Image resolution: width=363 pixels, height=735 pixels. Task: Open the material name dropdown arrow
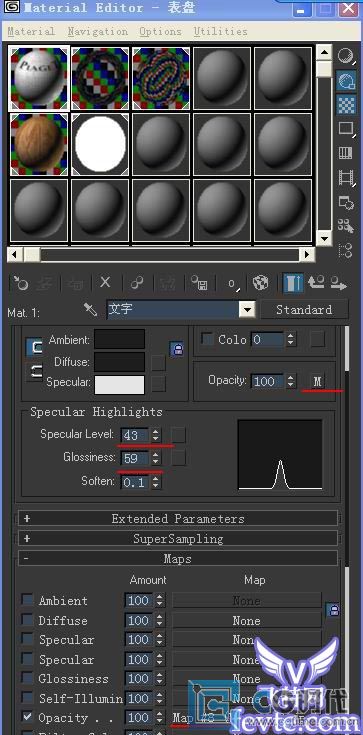[x=247, y=309]
